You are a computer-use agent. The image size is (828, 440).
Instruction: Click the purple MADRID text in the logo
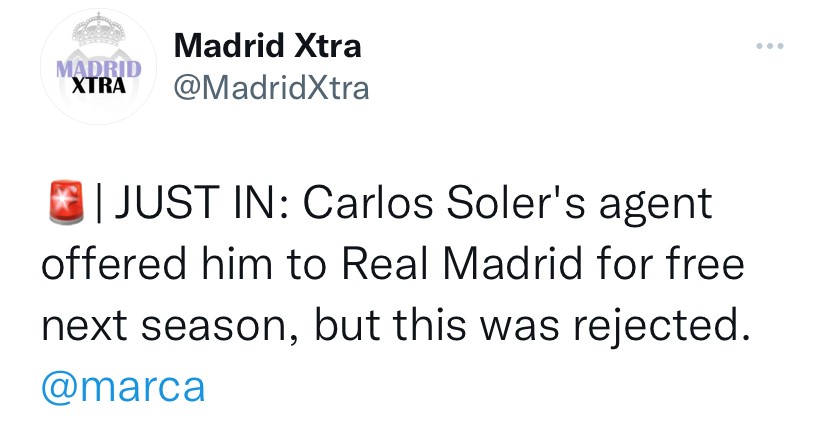click(97, 69)
